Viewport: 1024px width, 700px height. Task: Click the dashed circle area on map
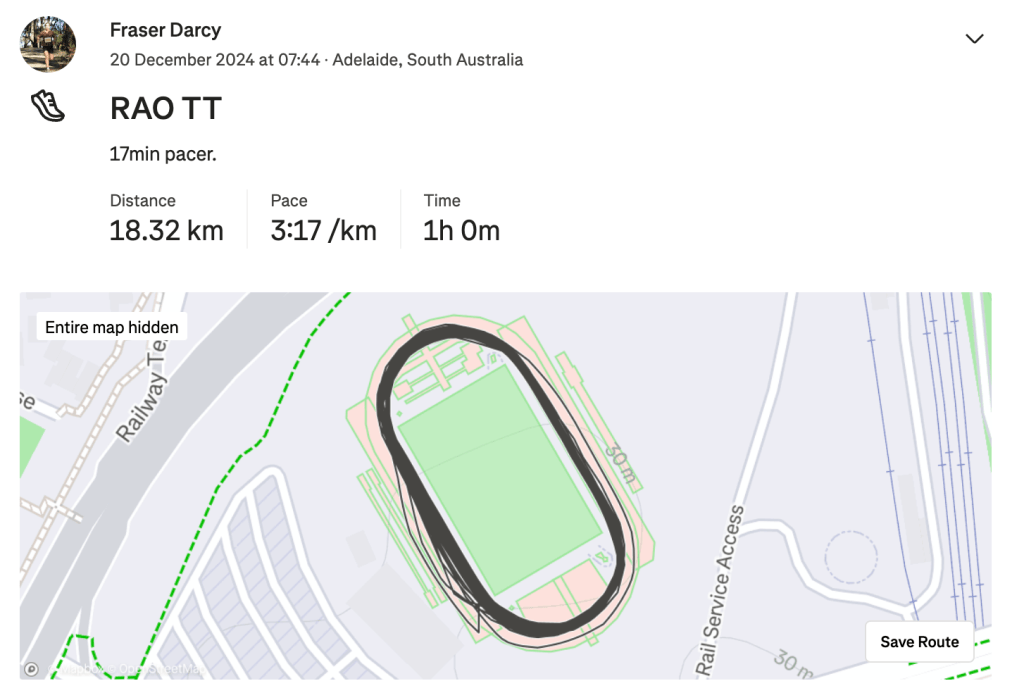[x=850, y=558]
